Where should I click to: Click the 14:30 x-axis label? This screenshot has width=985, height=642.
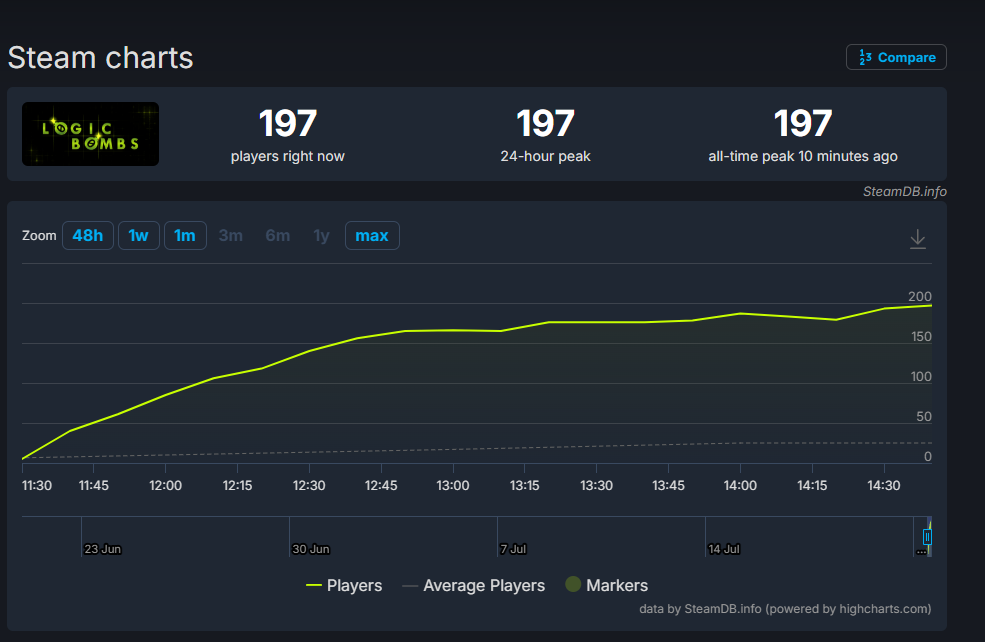[884, 486]
